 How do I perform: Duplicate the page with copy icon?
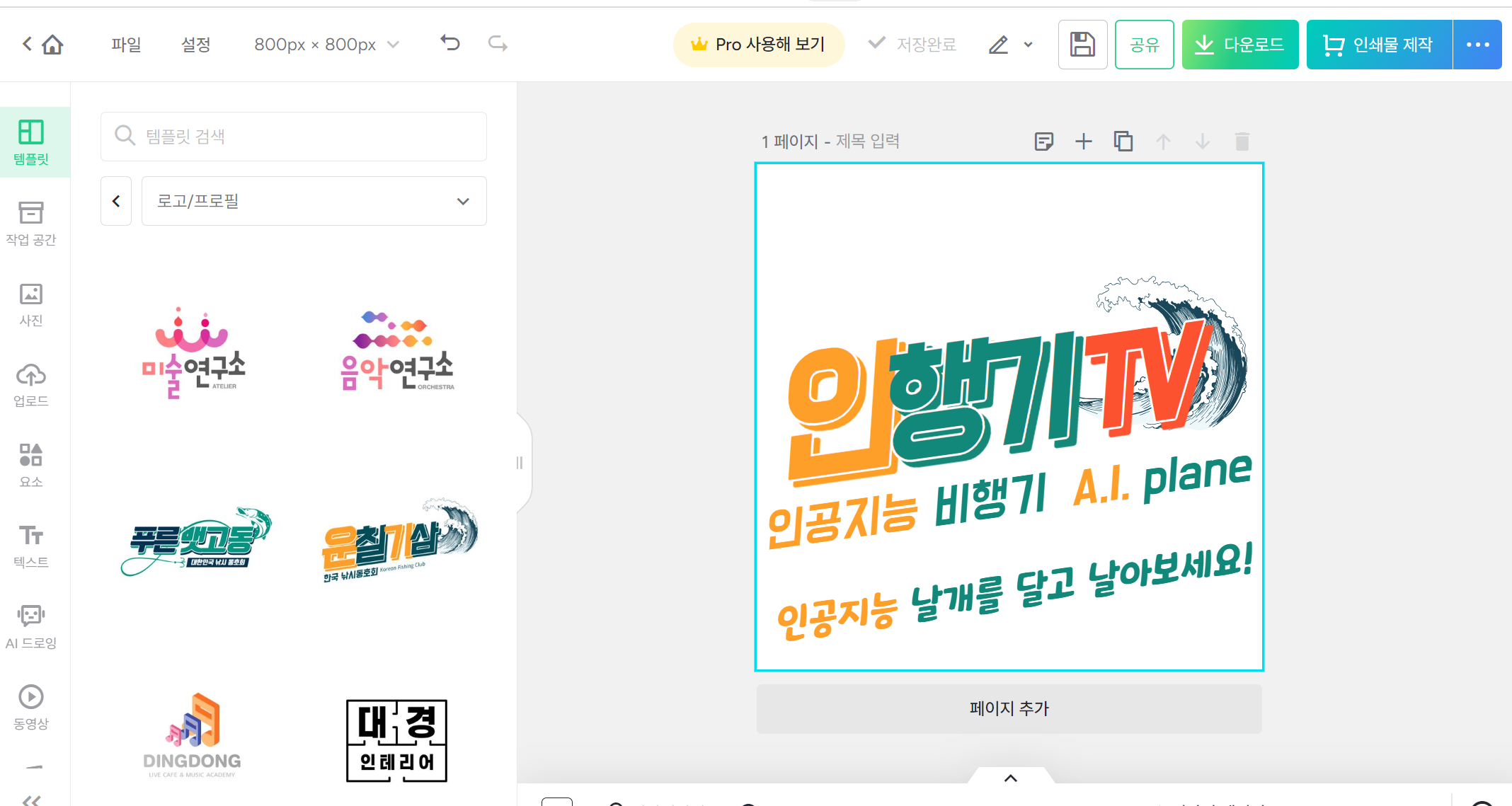coord(1123,142)
